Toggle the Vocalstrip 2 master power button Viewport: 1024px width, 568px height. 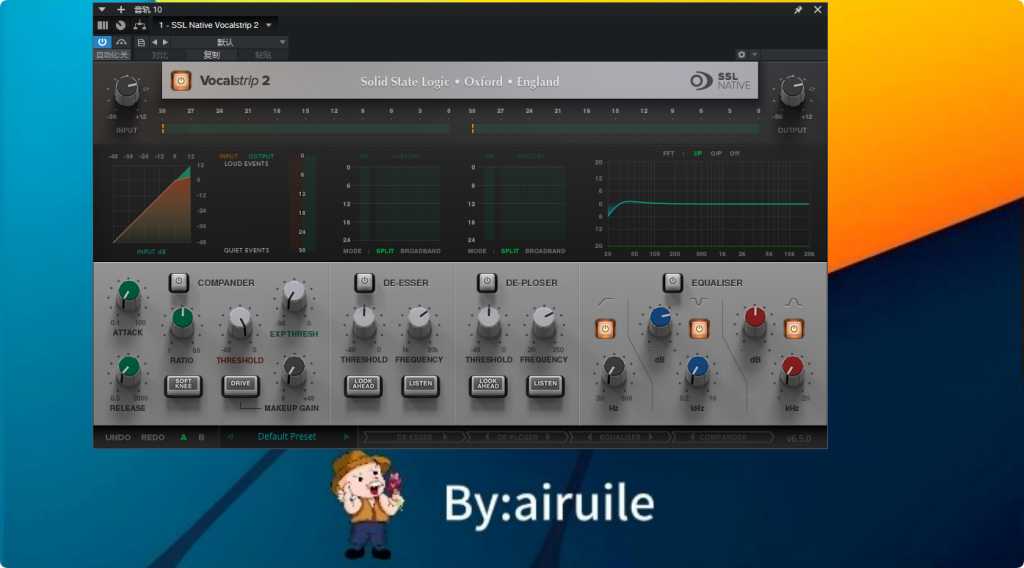click(181, 80)
